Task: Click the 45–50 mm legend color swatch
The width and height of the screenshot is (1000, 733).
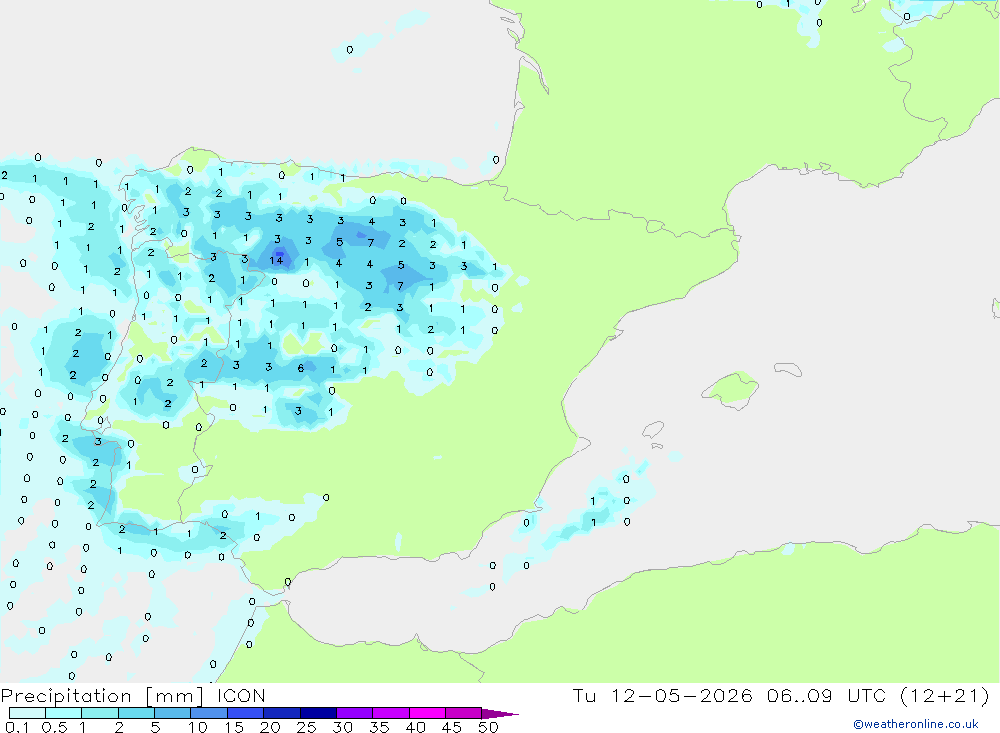Action: 464,713
